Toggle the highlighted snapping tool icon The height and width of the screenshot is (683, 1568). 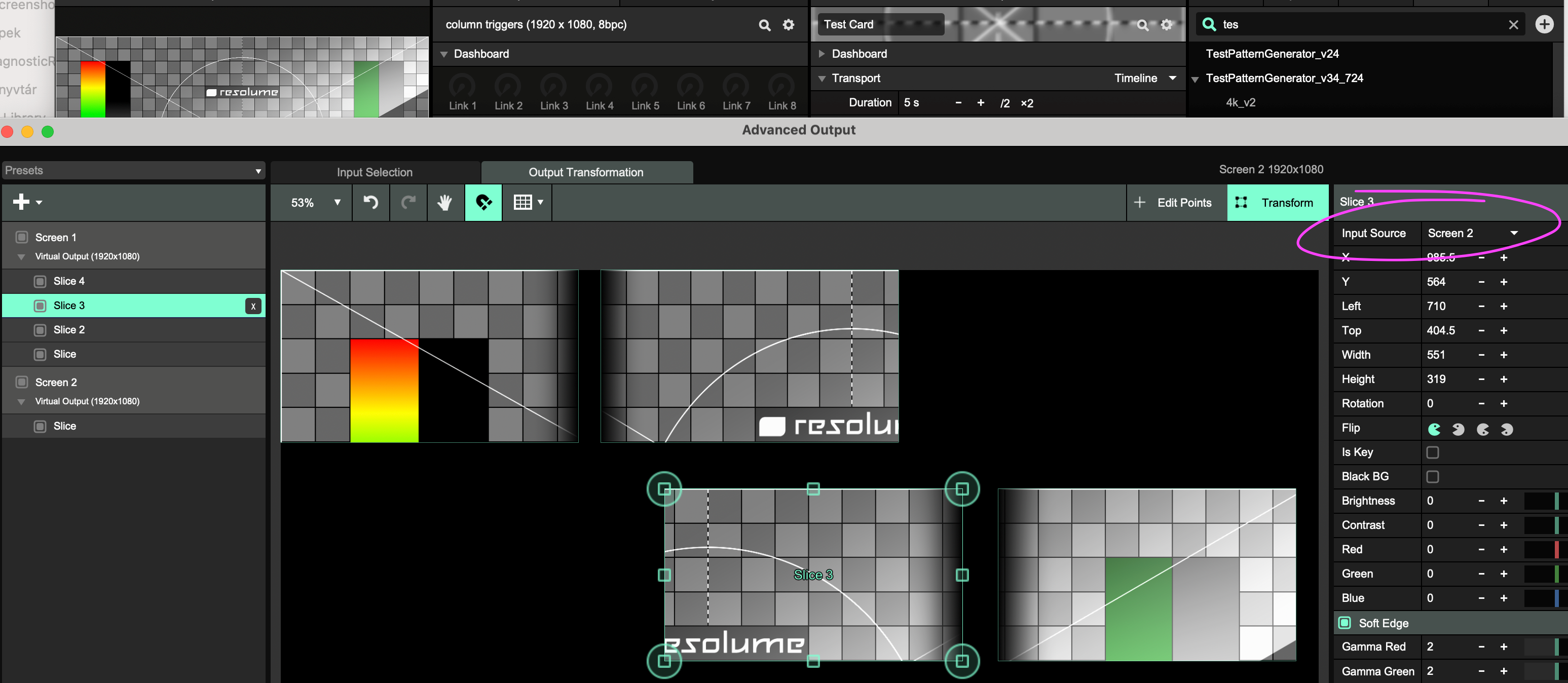click(x=483, y=202)
